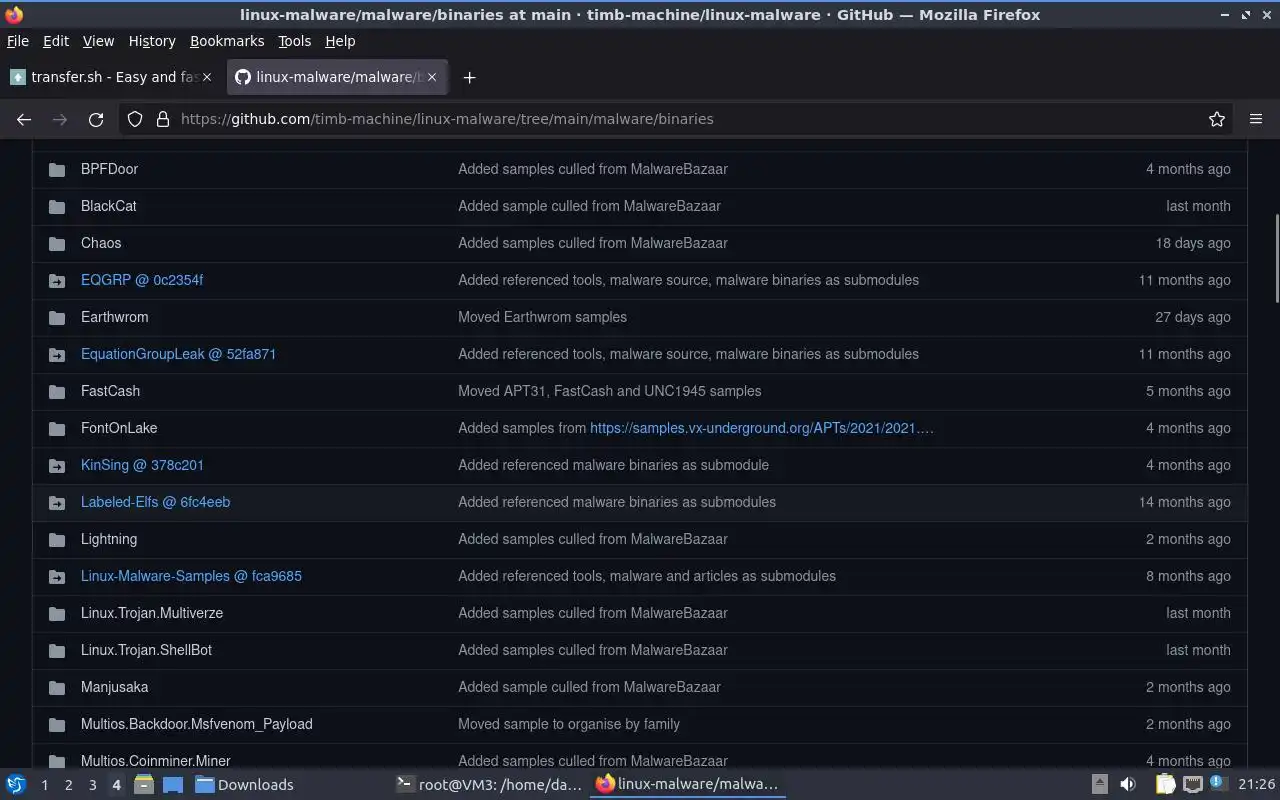Open the KinSing @ 378c201 link

142,465
